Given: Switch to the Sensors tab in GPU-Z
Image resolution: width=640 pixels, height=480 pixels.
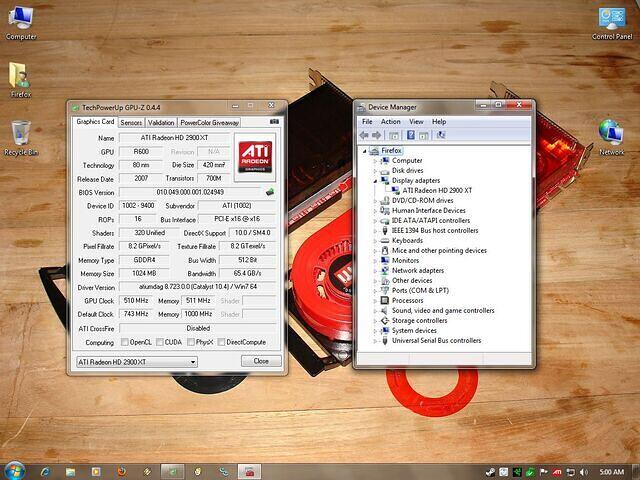Looking at the screenshot, I should point(131,122).
